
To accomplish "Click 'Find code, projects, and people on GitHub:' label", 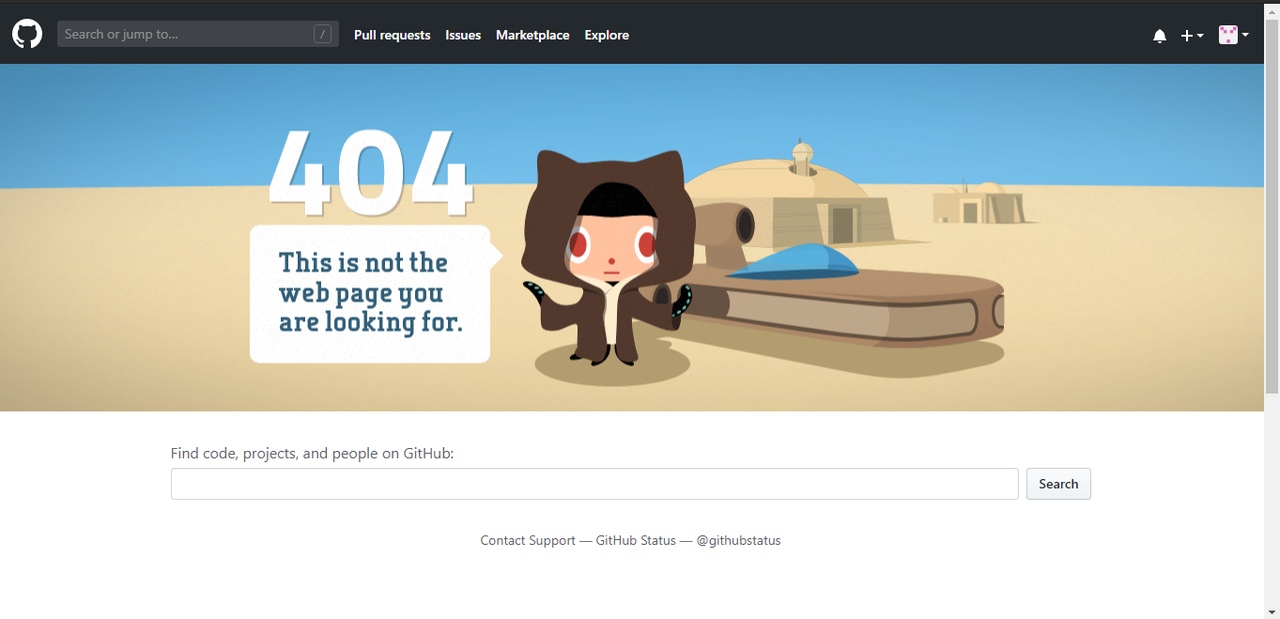I will pos(312,453).
